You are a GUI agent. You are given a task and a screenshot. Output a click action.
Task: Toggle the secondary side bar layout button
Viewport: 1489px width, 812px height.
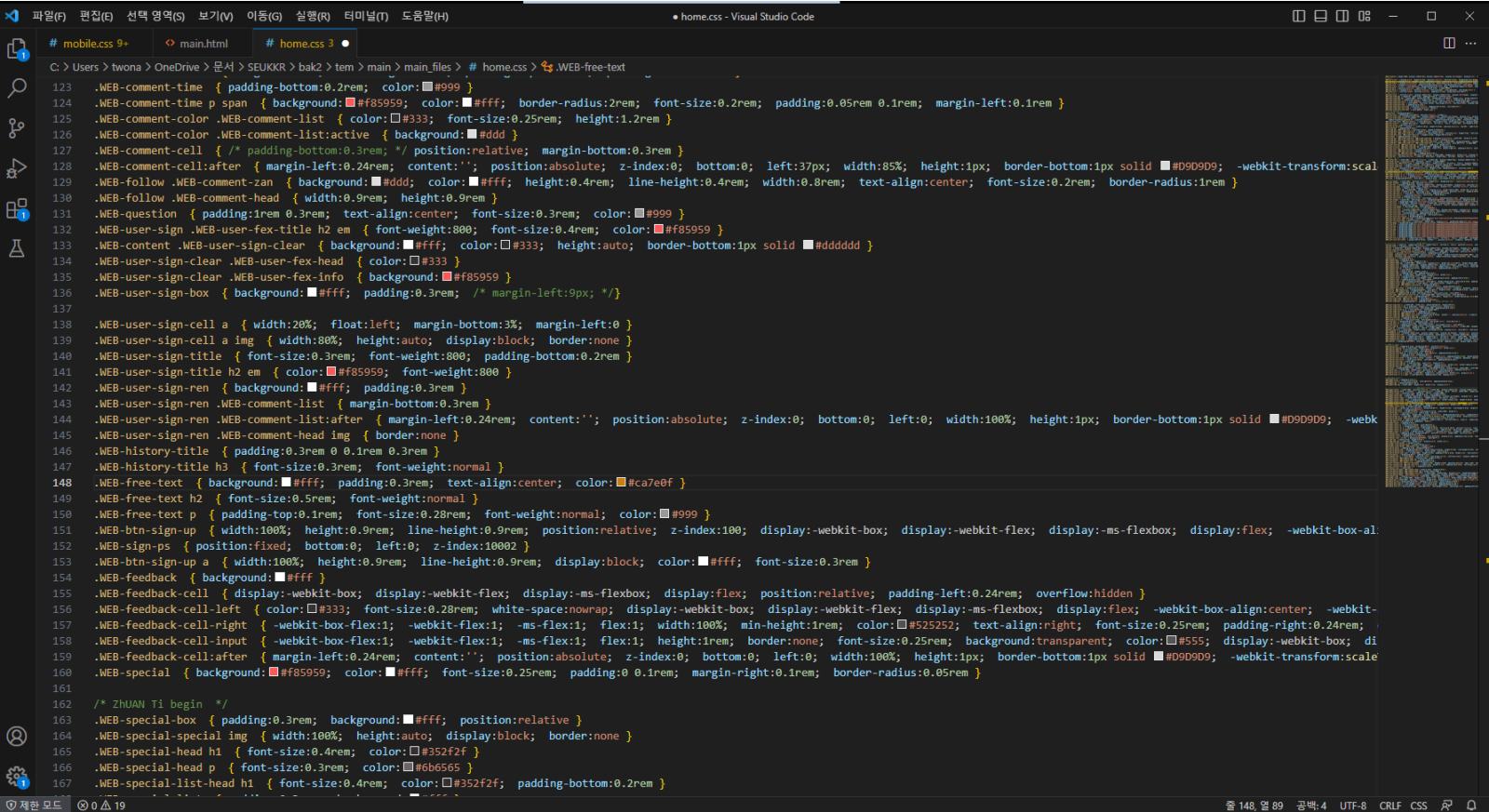[1342, 16]
